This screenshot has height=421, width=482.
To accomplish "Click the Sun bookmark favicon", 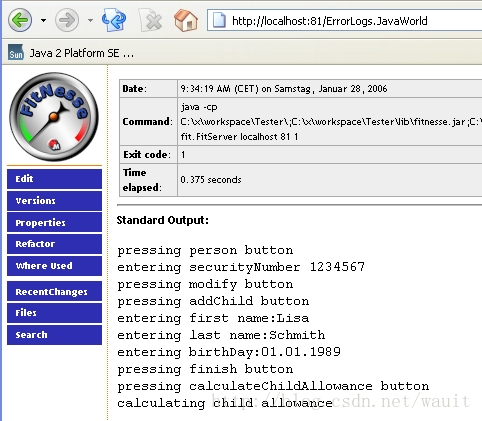I will (x=16, y=52).
